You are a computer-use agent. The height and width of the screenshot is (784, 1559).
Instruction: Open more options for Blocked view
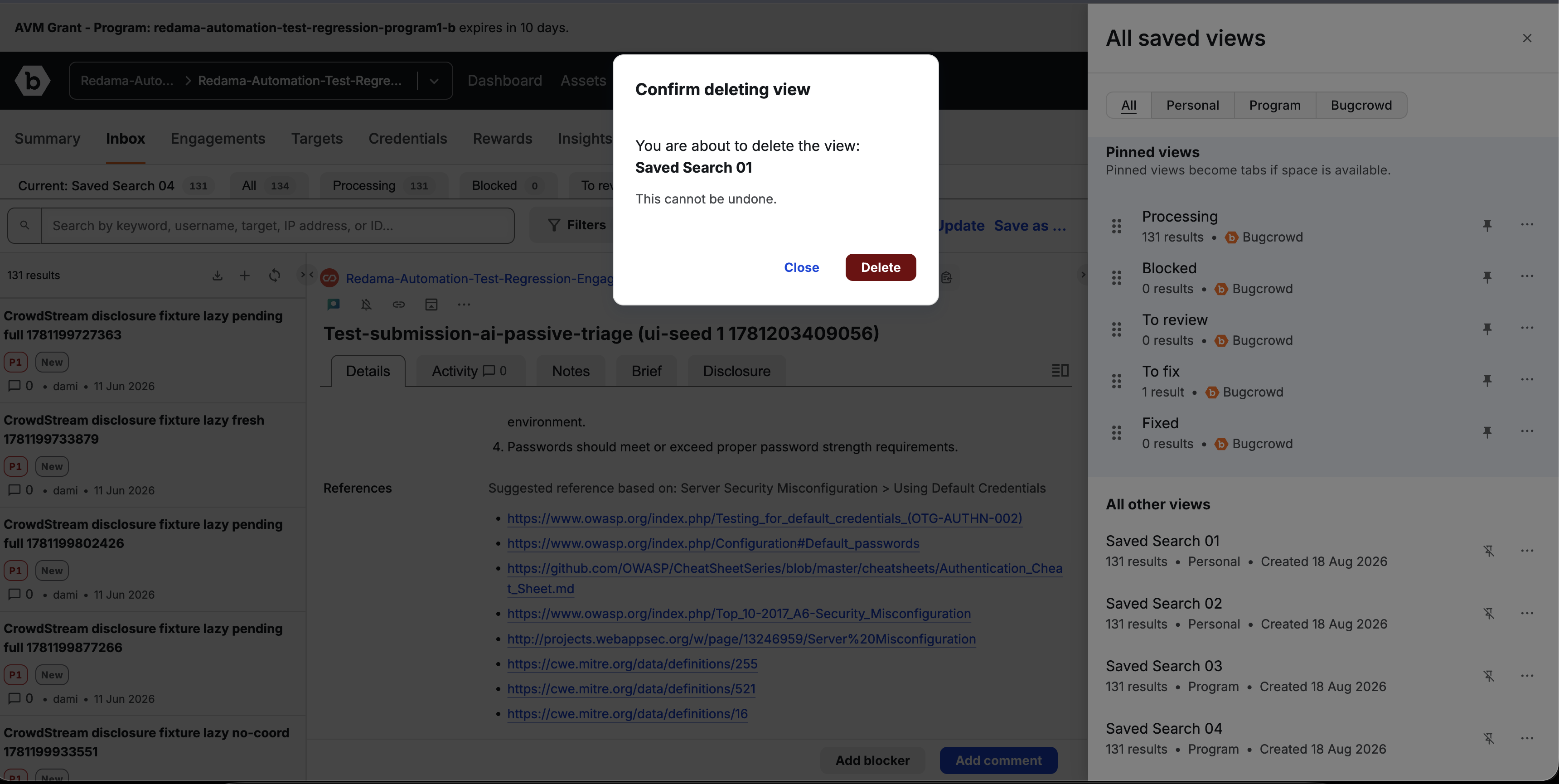pyautogui.click(x=1527, y=276)
